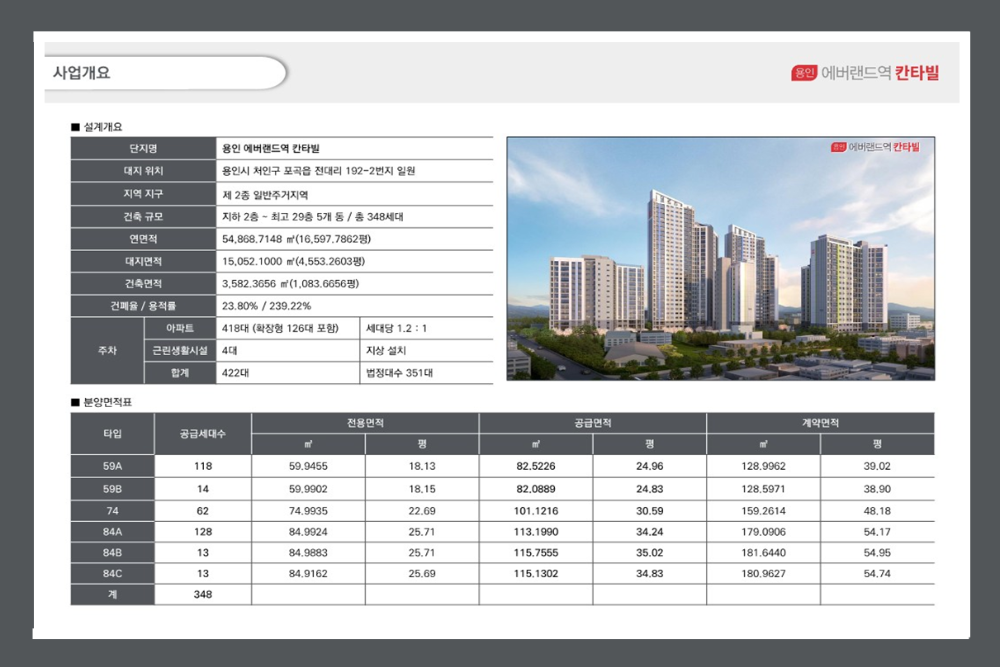Click the 공급세대수 column header
Image resolution: width=1000 pixels, height=667 pixels.
coord(203,434)
